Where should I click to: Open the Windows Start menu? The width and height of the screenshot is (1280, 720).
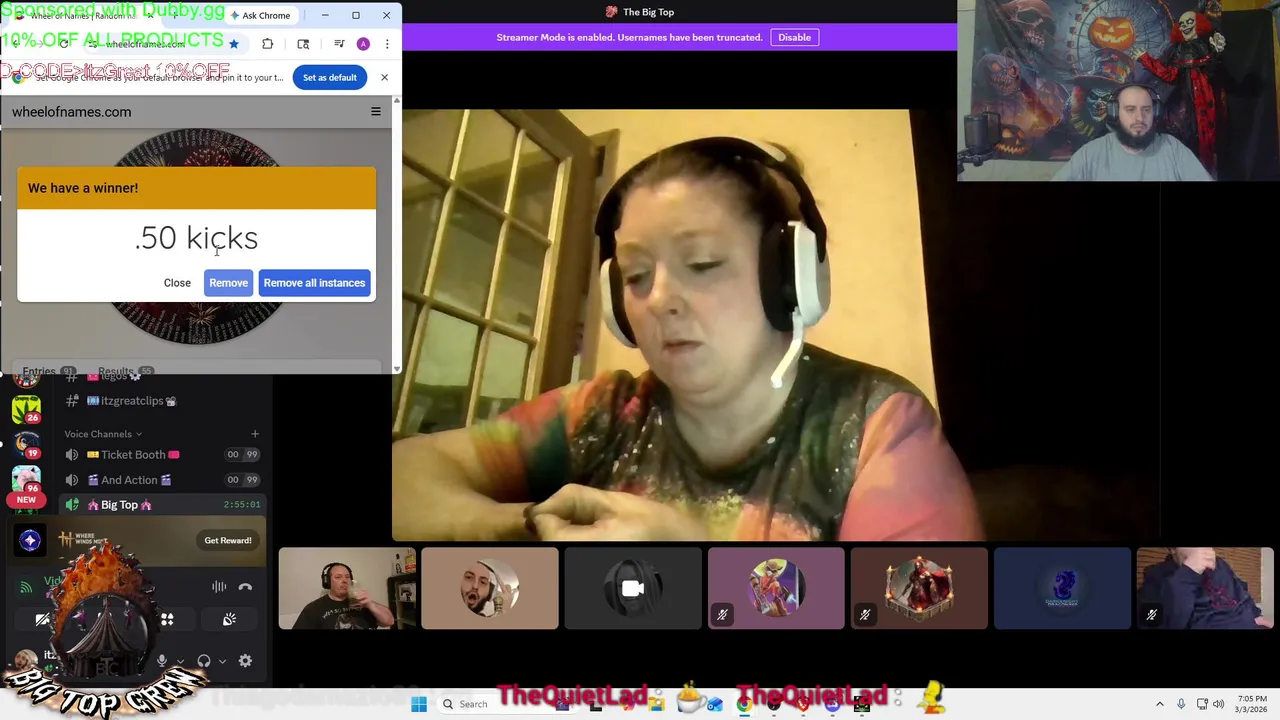(x=419, y=704)
